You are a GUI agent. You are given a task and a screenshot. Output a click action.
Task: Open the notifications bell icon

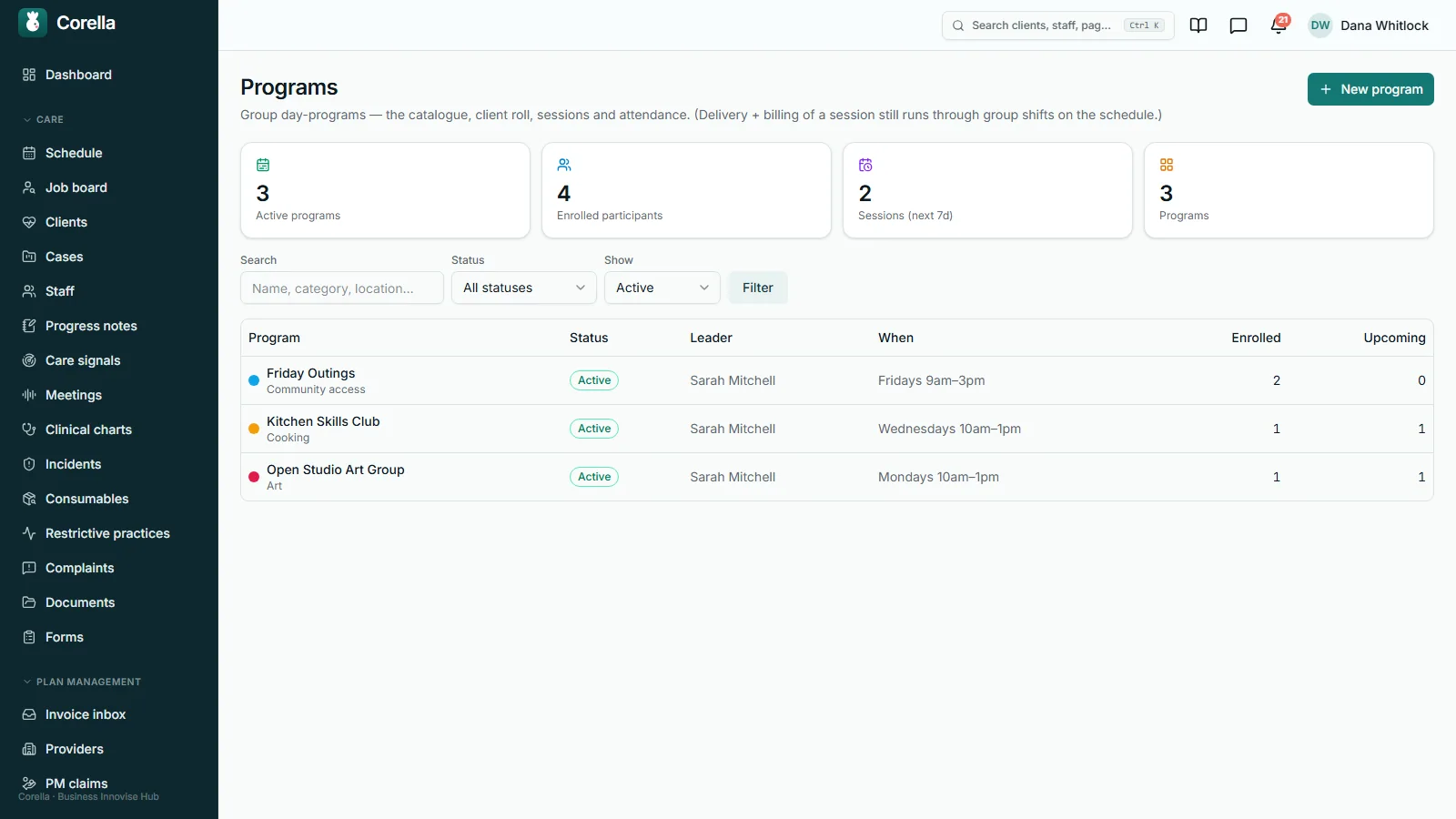click(1279, 25)
